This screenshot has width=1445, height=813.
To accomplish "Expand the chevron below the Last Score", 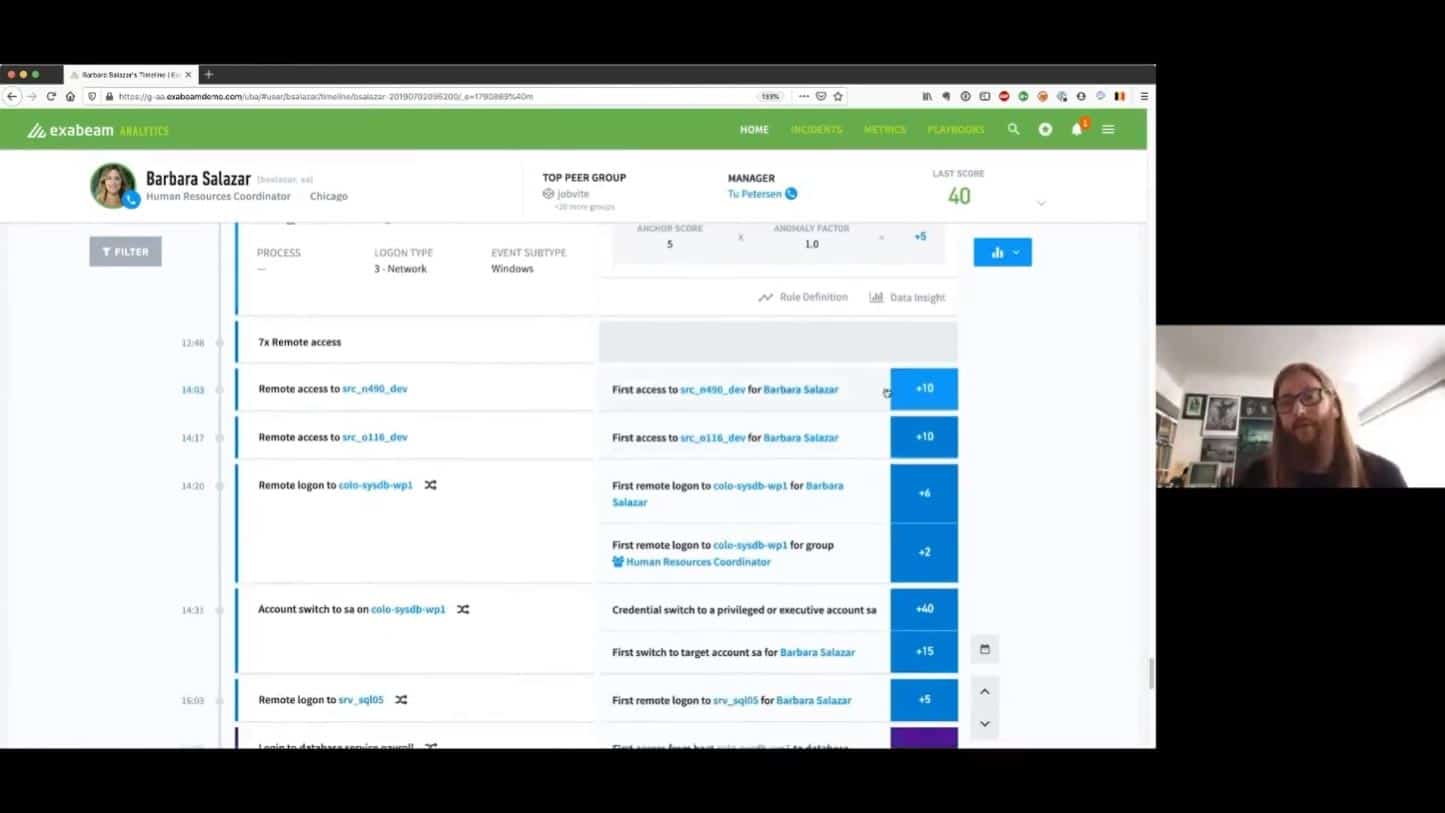I will coord(1041,203).
